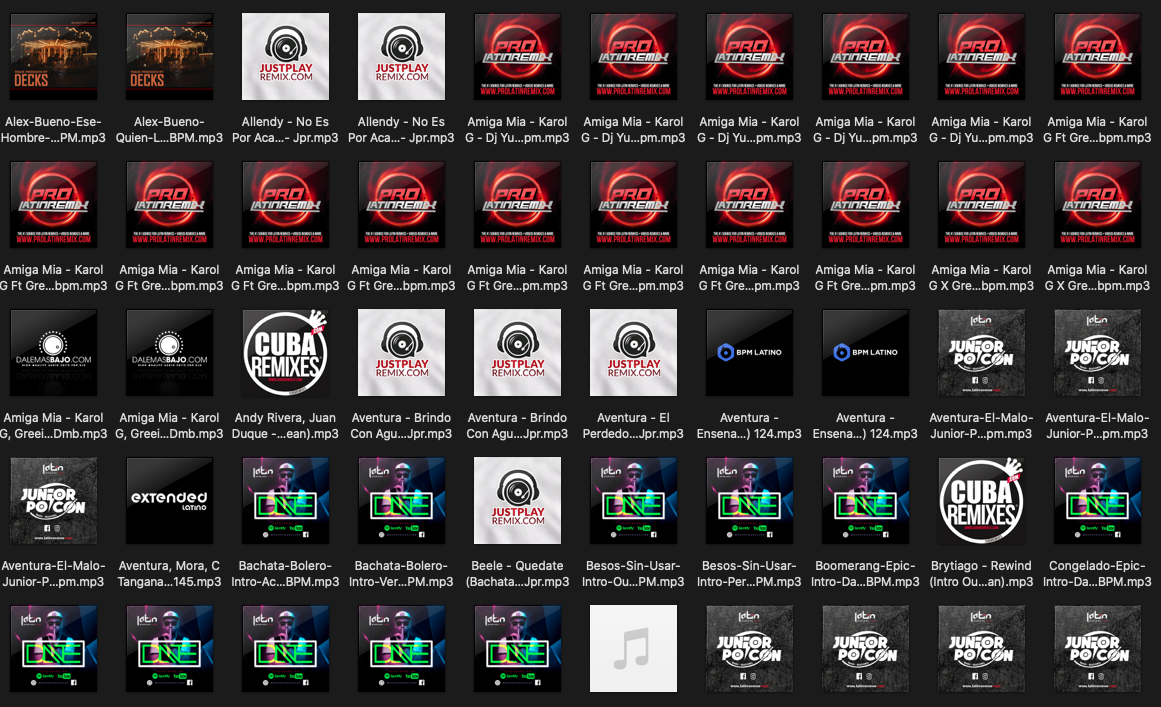Click the Aventura, Mora, C Tangana…145.mp3 file name
Viewport: 1161px width, 707px height.
click(169, 573)
